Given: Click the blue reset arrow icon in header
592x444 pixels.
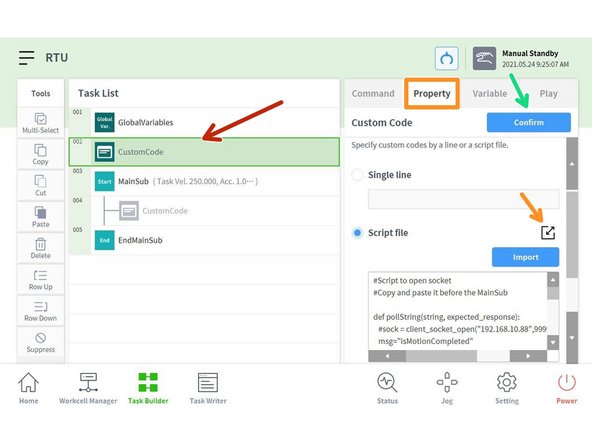Looking at the screenshot, I should point(447,59).
